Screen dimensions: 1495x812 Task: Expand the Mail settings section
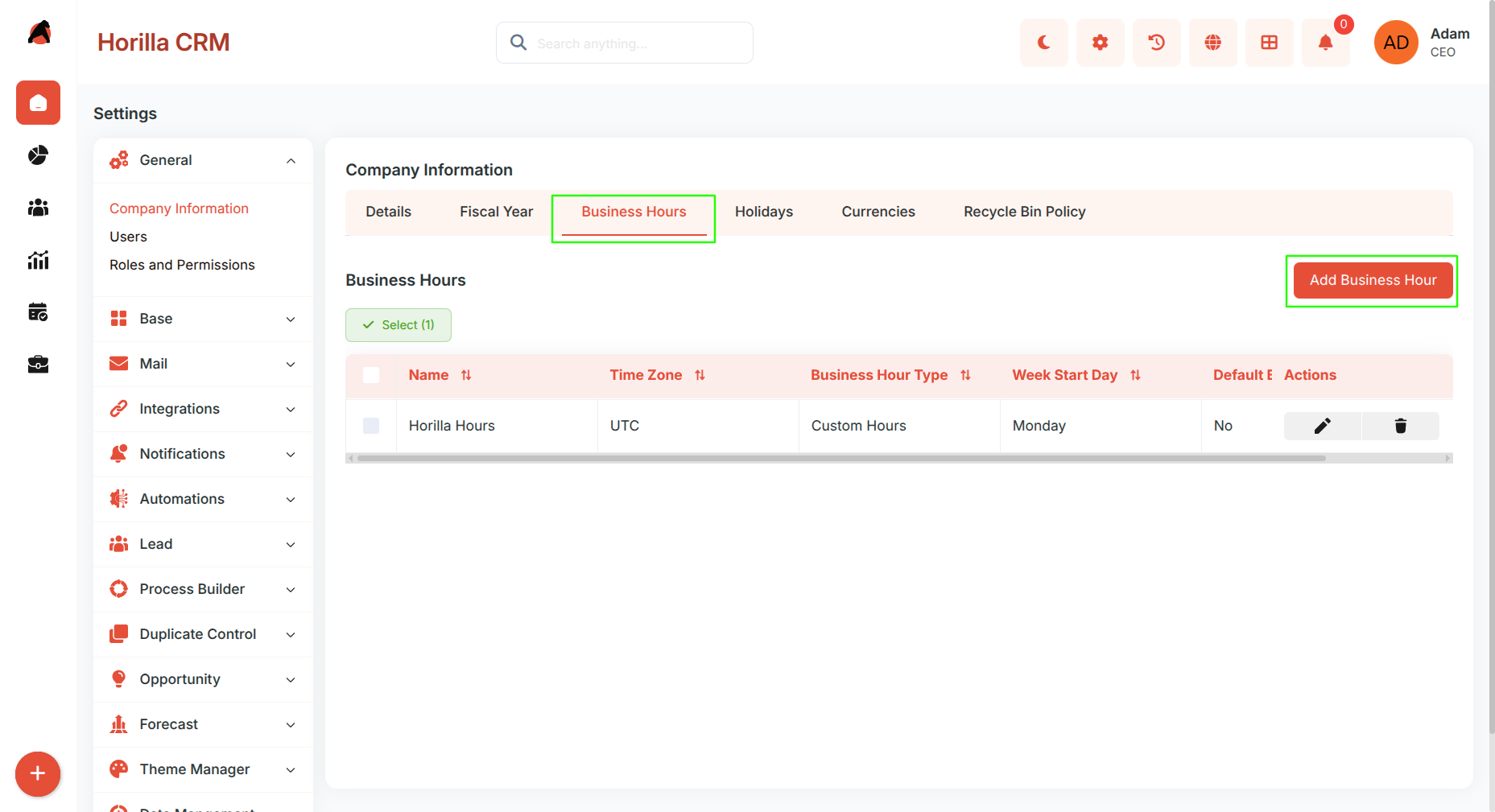pos(203,364)
